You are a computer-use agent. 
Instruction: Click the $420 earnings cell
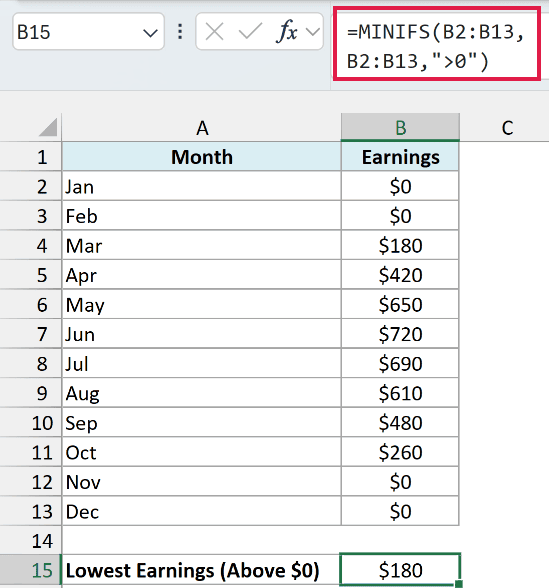pyautogui.click(x=400, y=275)
